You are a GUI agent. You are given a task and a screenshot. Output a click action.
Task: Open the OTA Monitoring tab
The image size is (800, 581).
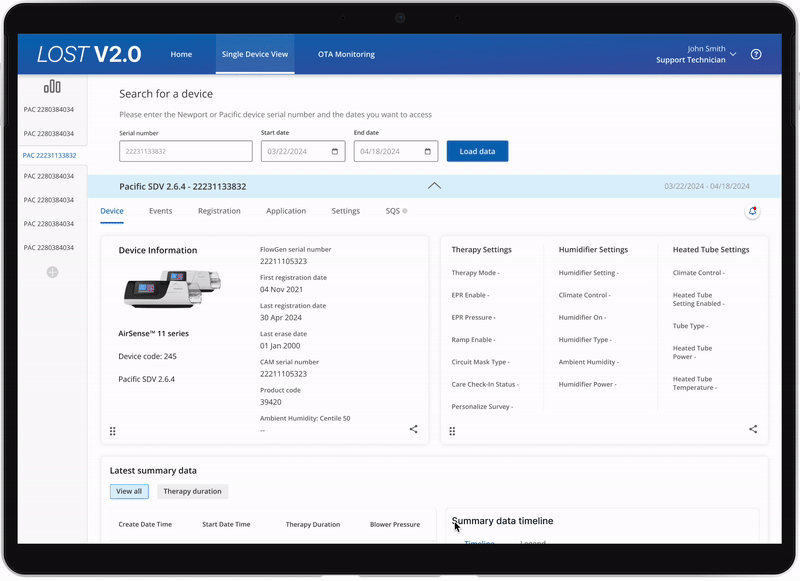[346, 54]
